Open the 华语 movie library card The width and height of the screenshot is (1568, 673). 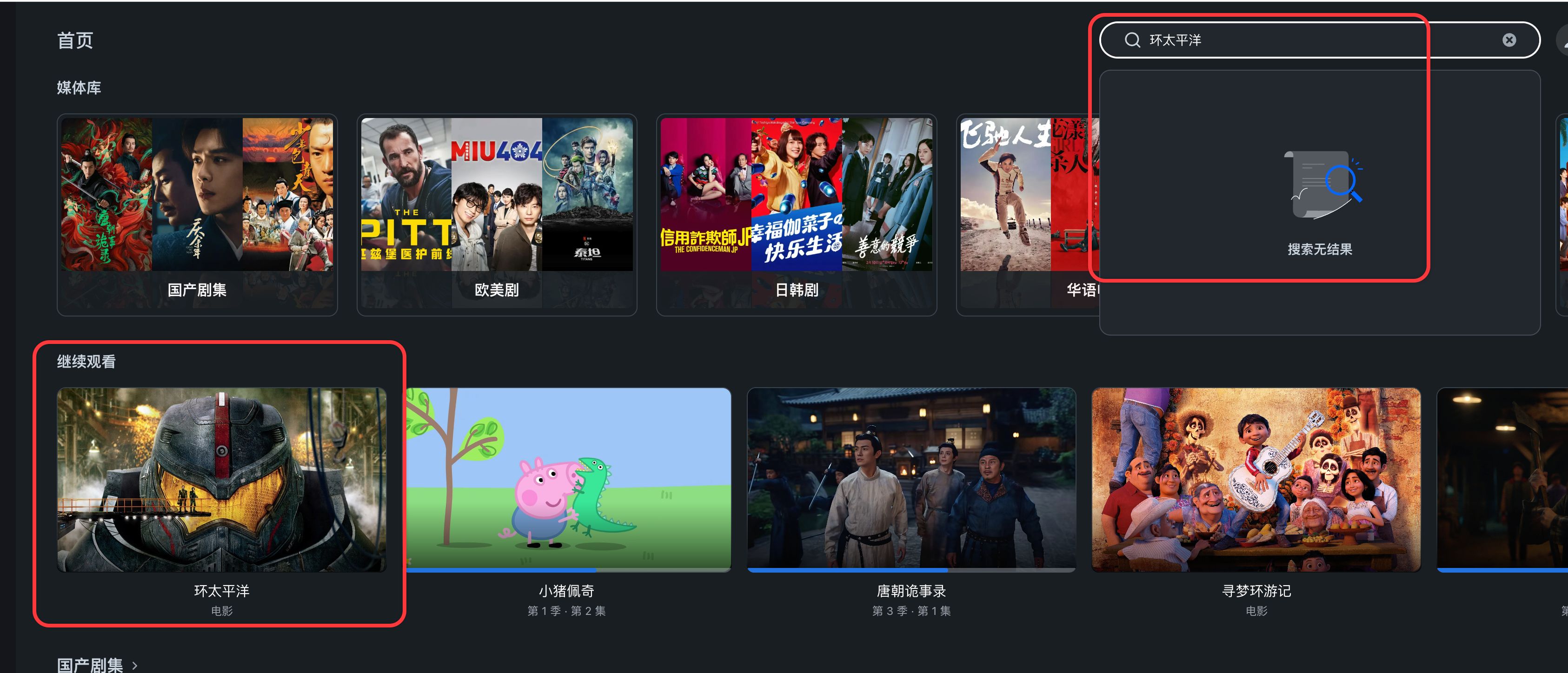[x=1028, y=215]
